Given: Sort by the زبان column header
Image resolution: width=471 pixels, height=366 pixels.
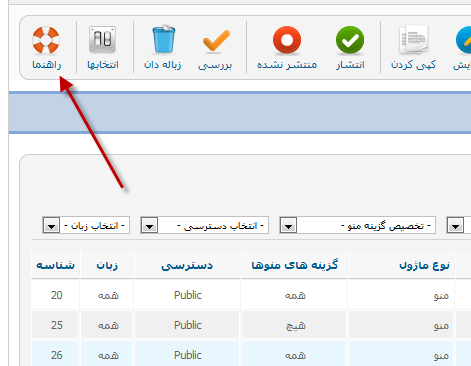Looking at the screenshot, I should click(x=107, y=265).
